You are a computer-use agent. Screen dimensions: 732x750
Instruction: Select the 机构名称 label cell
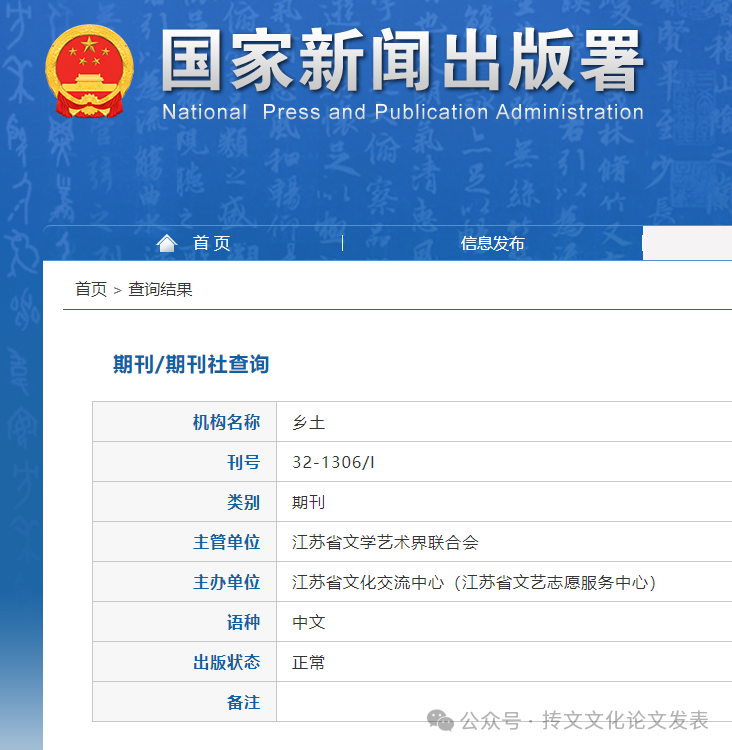[x=185, y=422]
